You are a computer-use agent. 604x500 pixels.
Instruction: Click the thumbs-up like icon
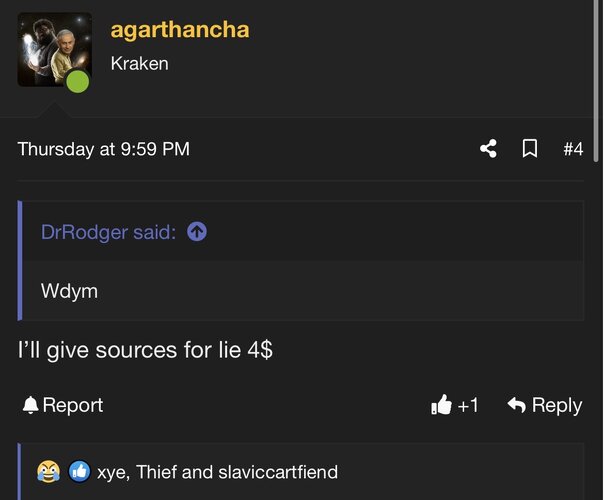441,405
